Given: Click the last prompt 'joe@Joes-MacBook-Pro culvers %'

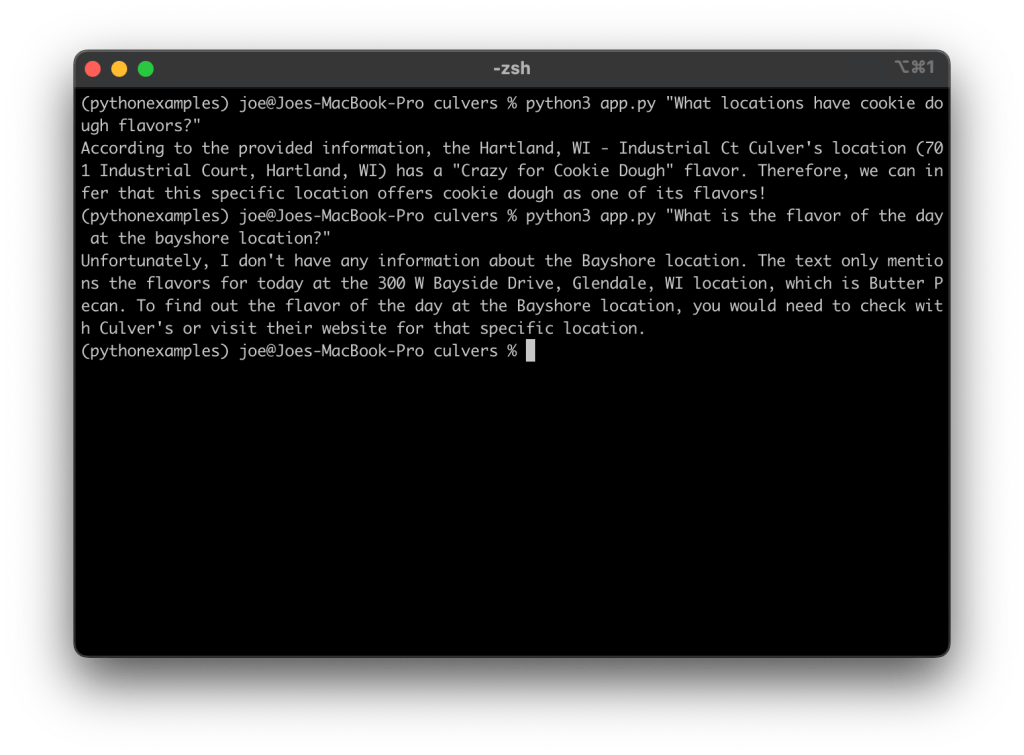Looking at the screenshot, I should [378, 351].
